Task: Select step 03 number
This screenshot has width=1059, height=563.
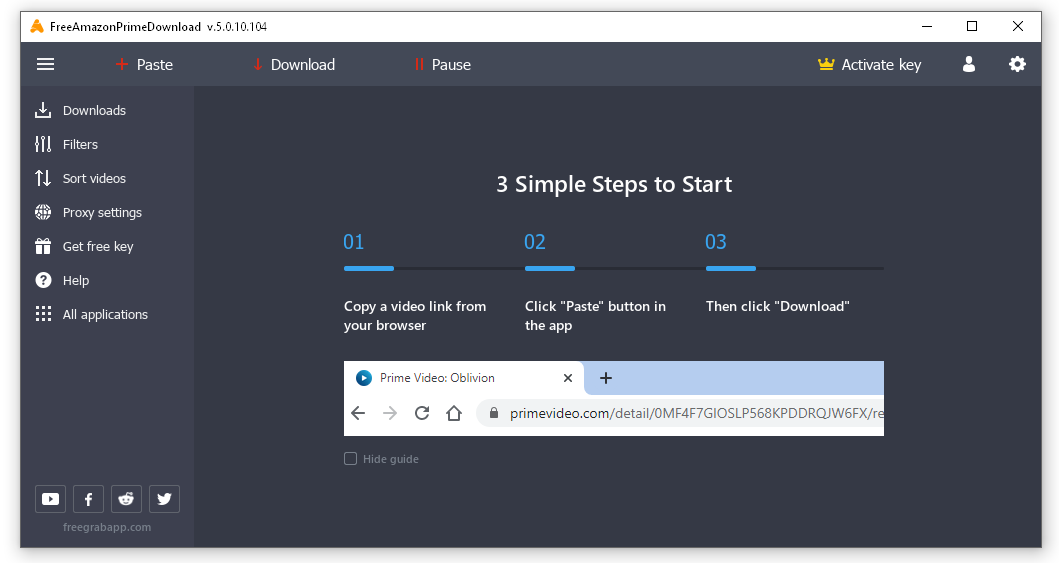Action: tap(716, 242)
